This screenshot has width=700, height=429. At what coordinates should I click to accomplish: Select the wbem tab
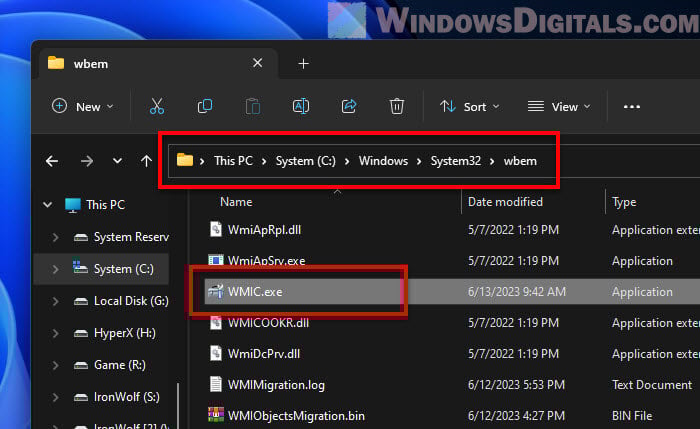[x=158, y=63]
